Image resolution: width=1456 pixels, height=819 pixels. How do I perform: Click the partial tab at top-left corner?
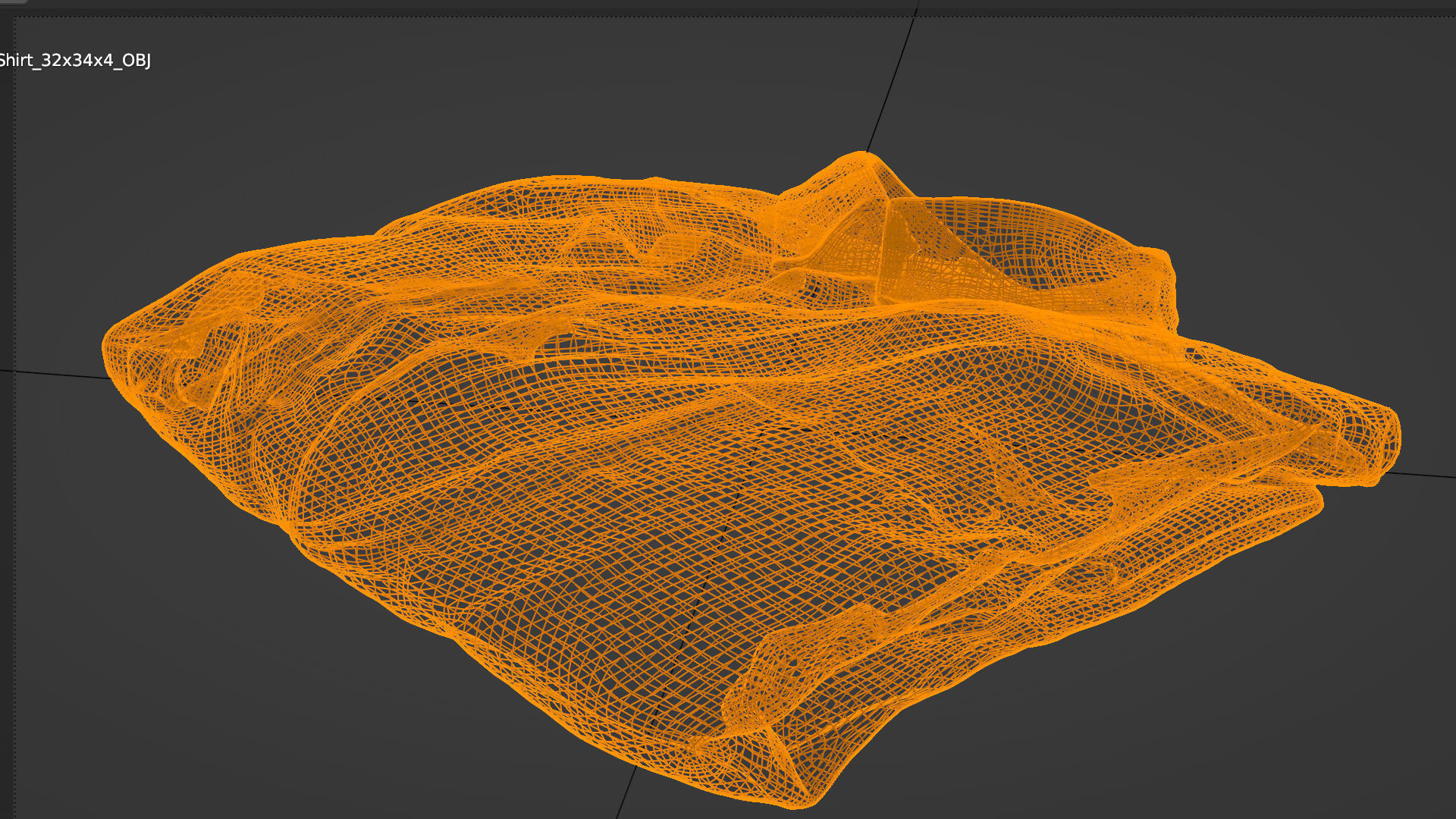(11, 2)
